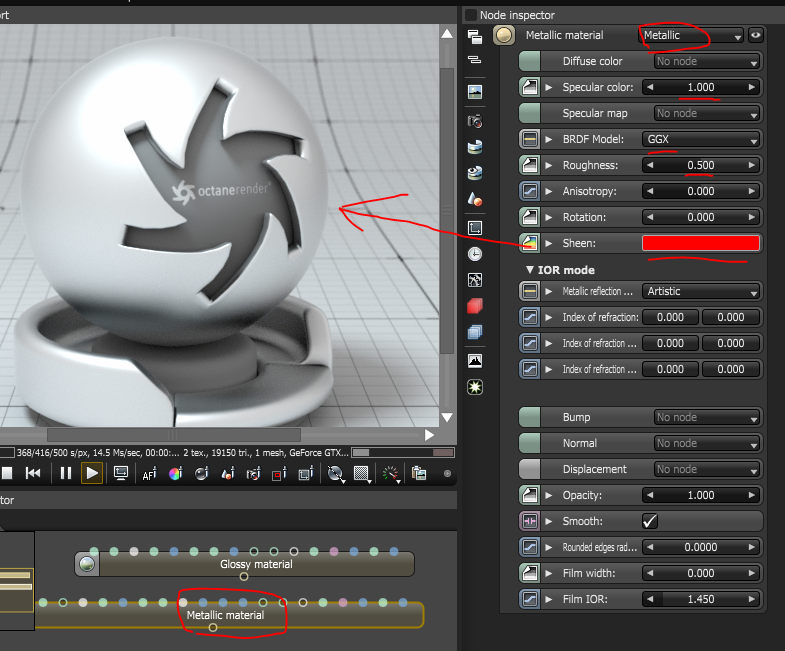Viewport: 785px width, 651px height.
Task: Select the Glossy material node
Action: tap(245, 564)
